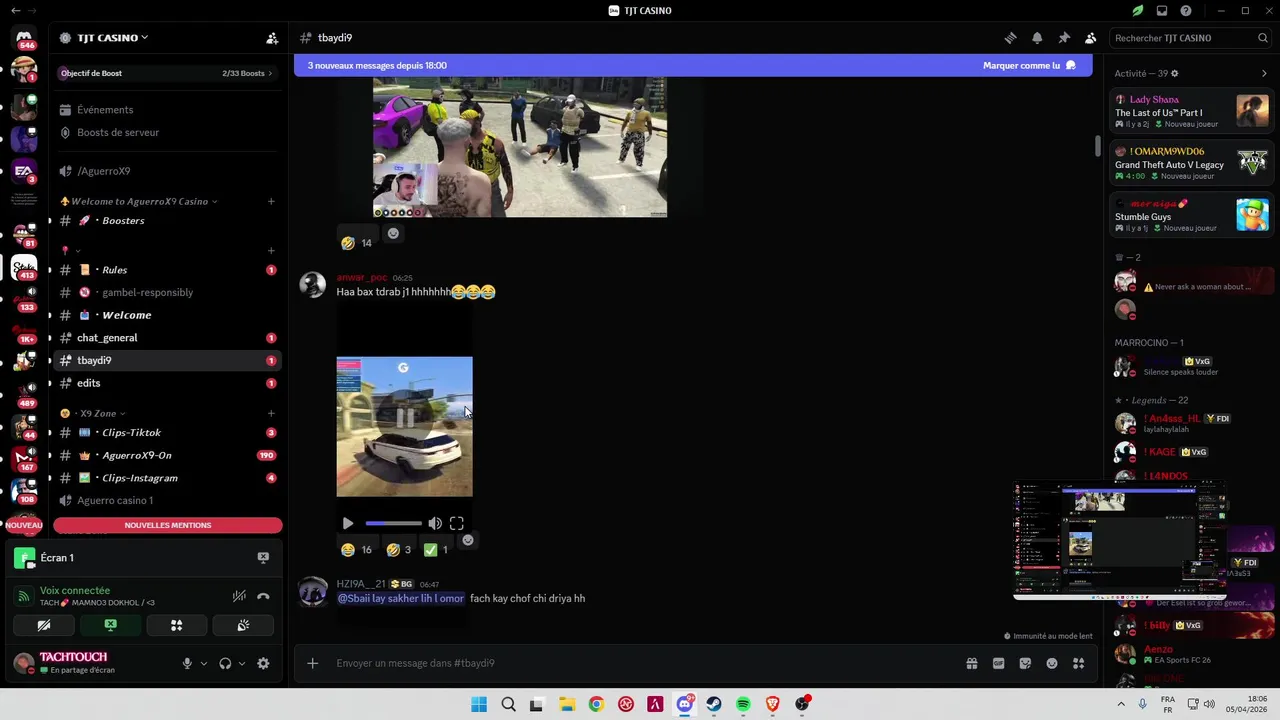The height and width of the screenshot is (720, 1280).
Task: Open the sticker picker
Action: pos(1025,663)
